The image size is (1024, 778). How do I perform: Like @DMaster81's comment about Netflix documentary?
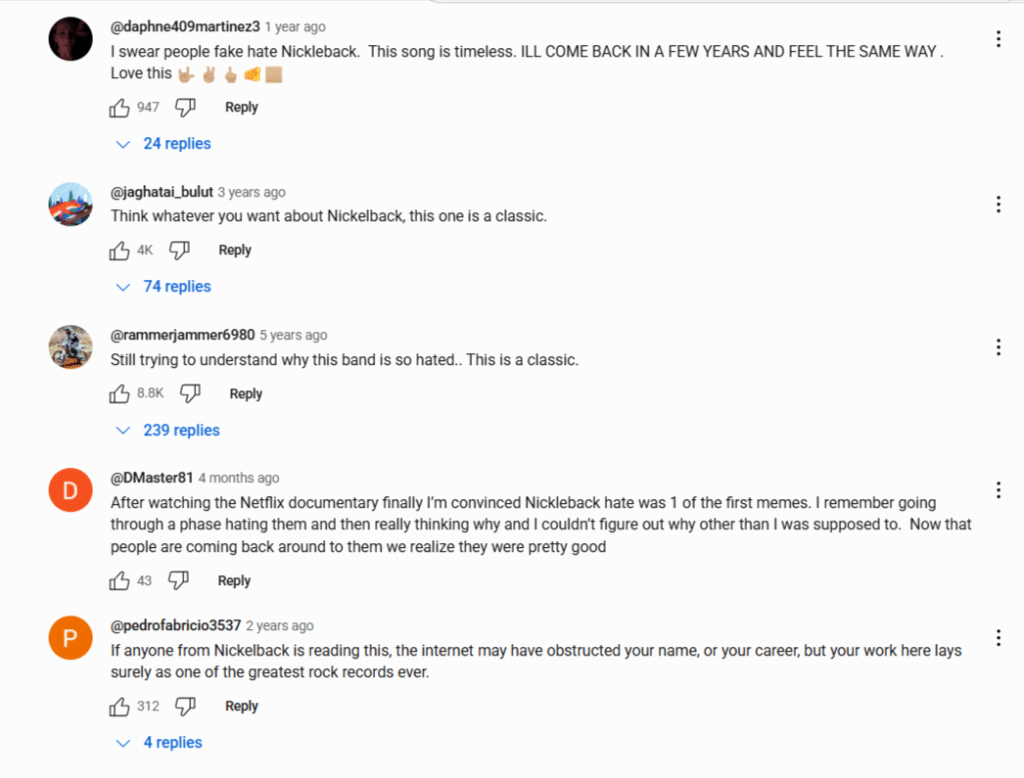(x=119, y=581)
